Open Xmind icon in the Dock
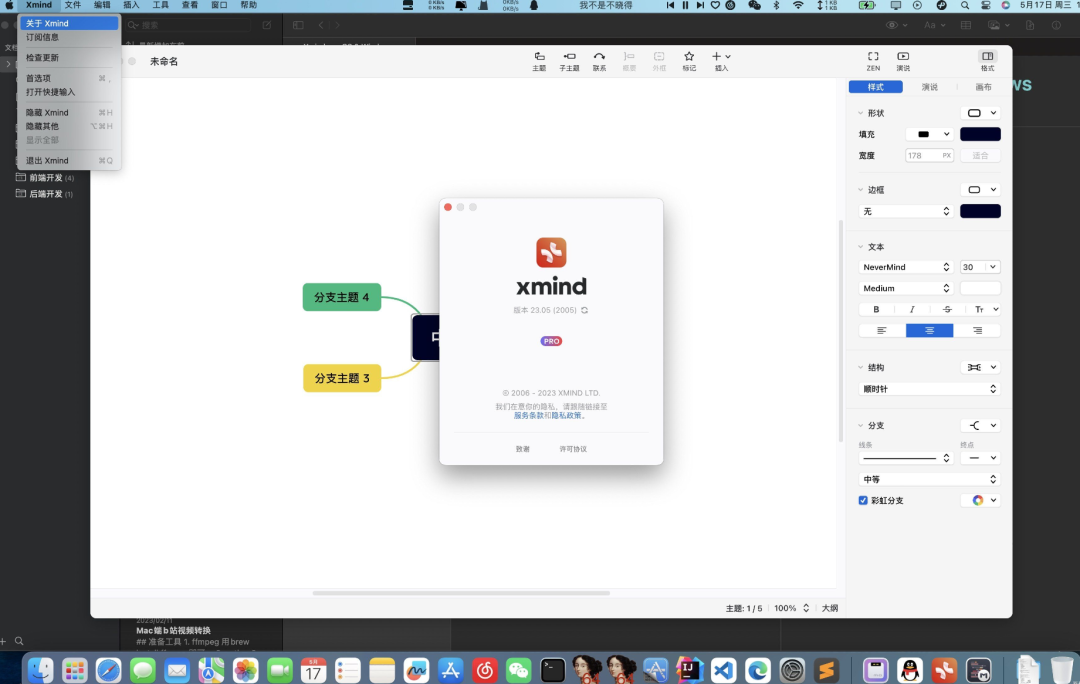Image resolution: width=1080 pixels, height=684 pixels. [x=944, y=670]
